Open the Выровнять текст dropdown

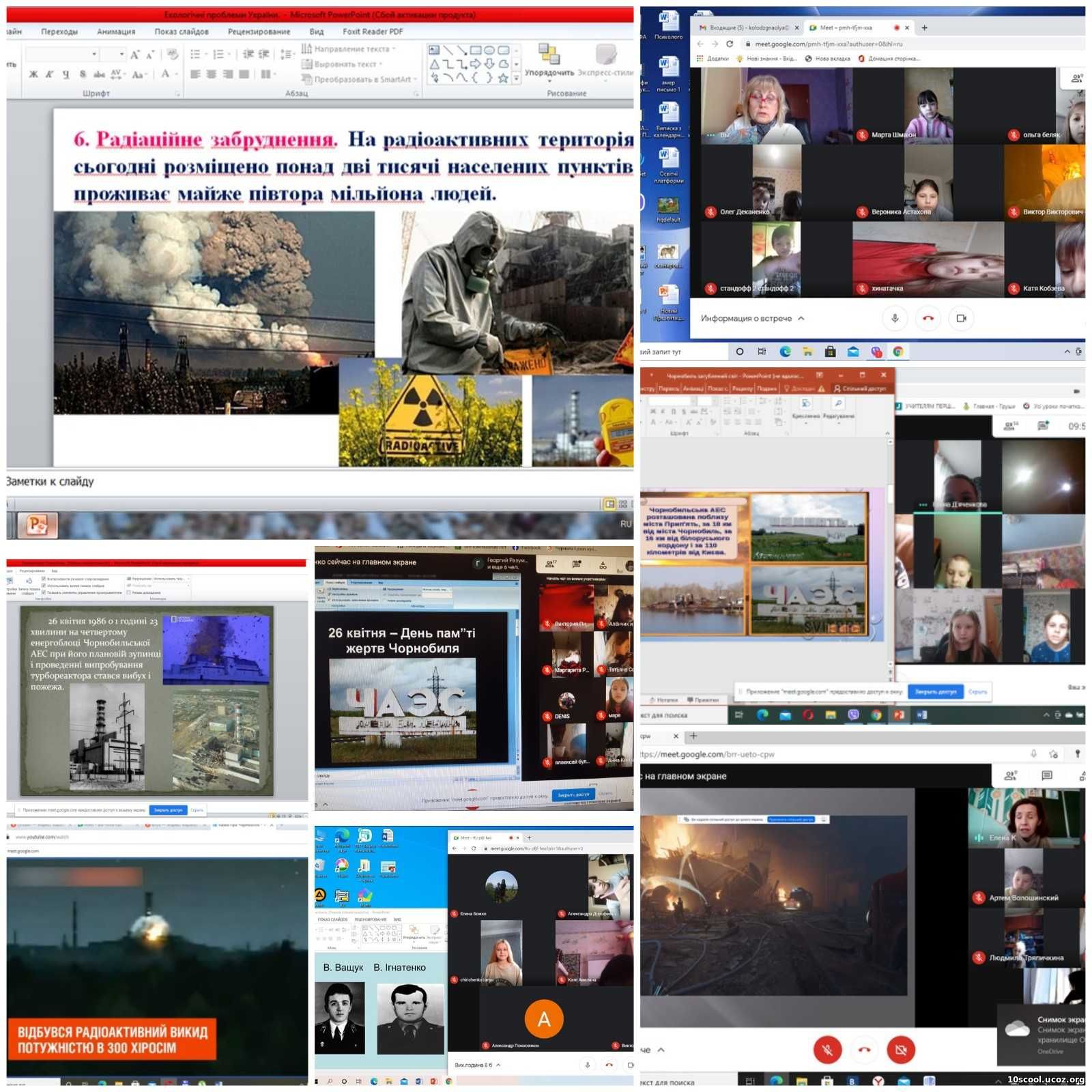[341, 64]
